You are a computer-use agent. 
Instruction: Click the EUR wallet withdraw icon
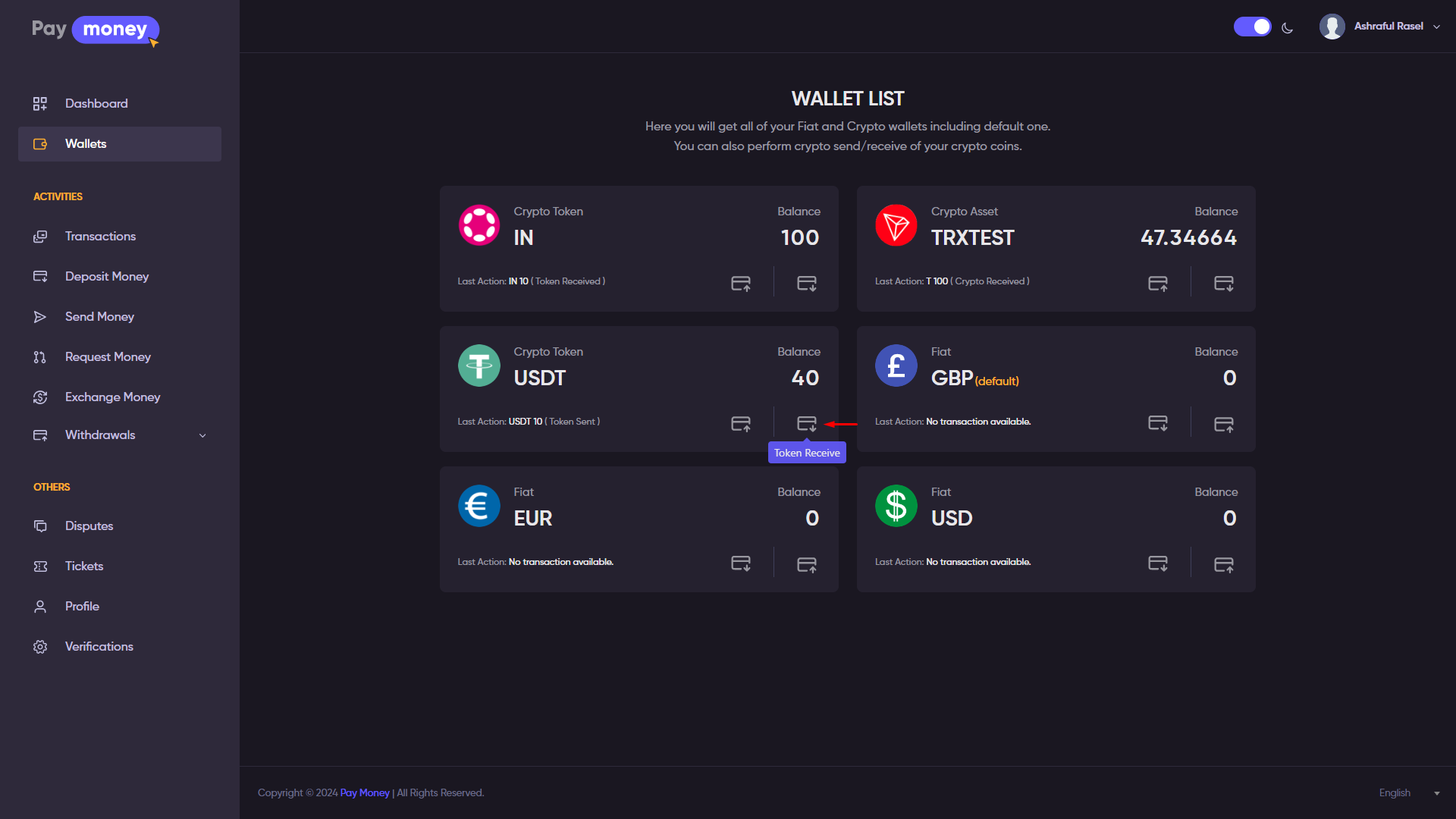click(806, 563)
